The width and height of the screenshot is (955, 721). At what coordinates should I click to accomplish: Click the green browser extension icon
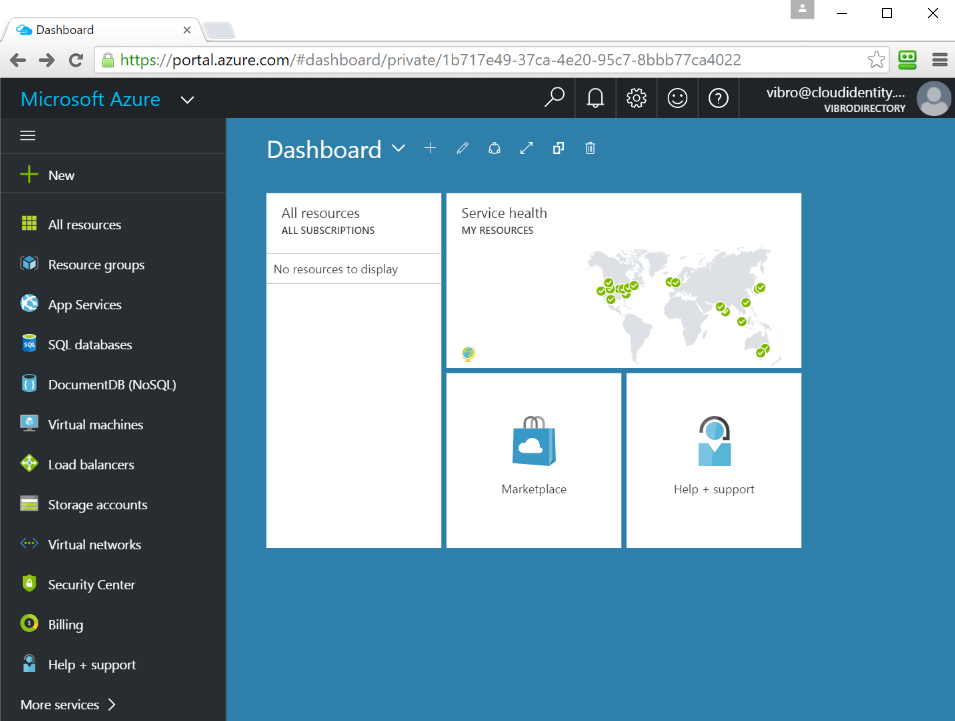(x=907, y=60)
